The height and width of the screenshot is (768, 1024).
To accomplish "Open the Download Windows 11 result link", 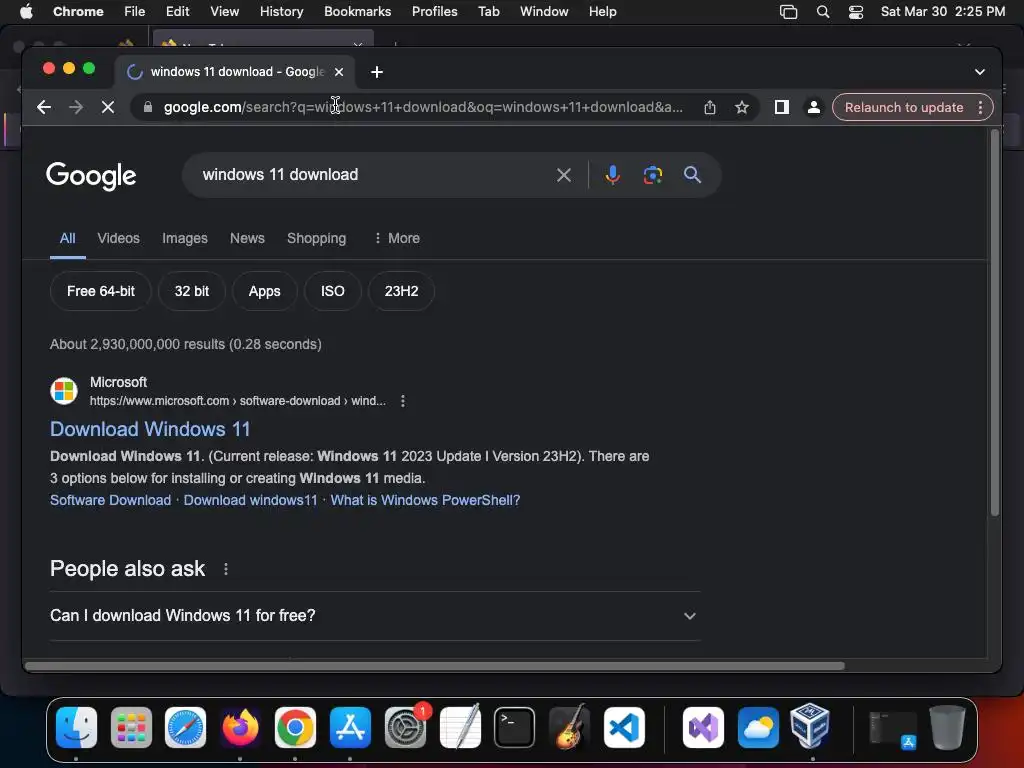I will (150, 429).
